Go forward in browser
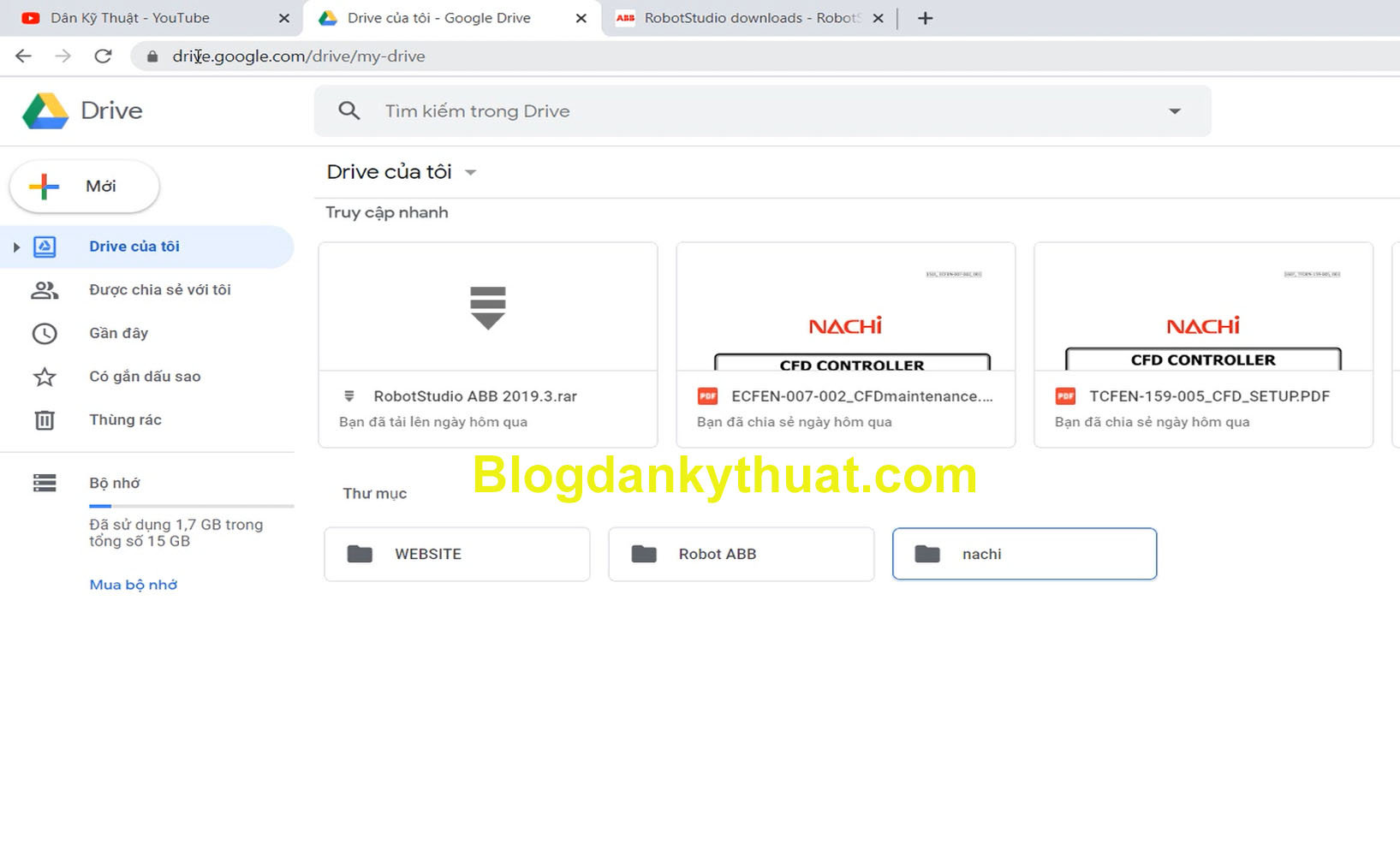 (63, 56)
